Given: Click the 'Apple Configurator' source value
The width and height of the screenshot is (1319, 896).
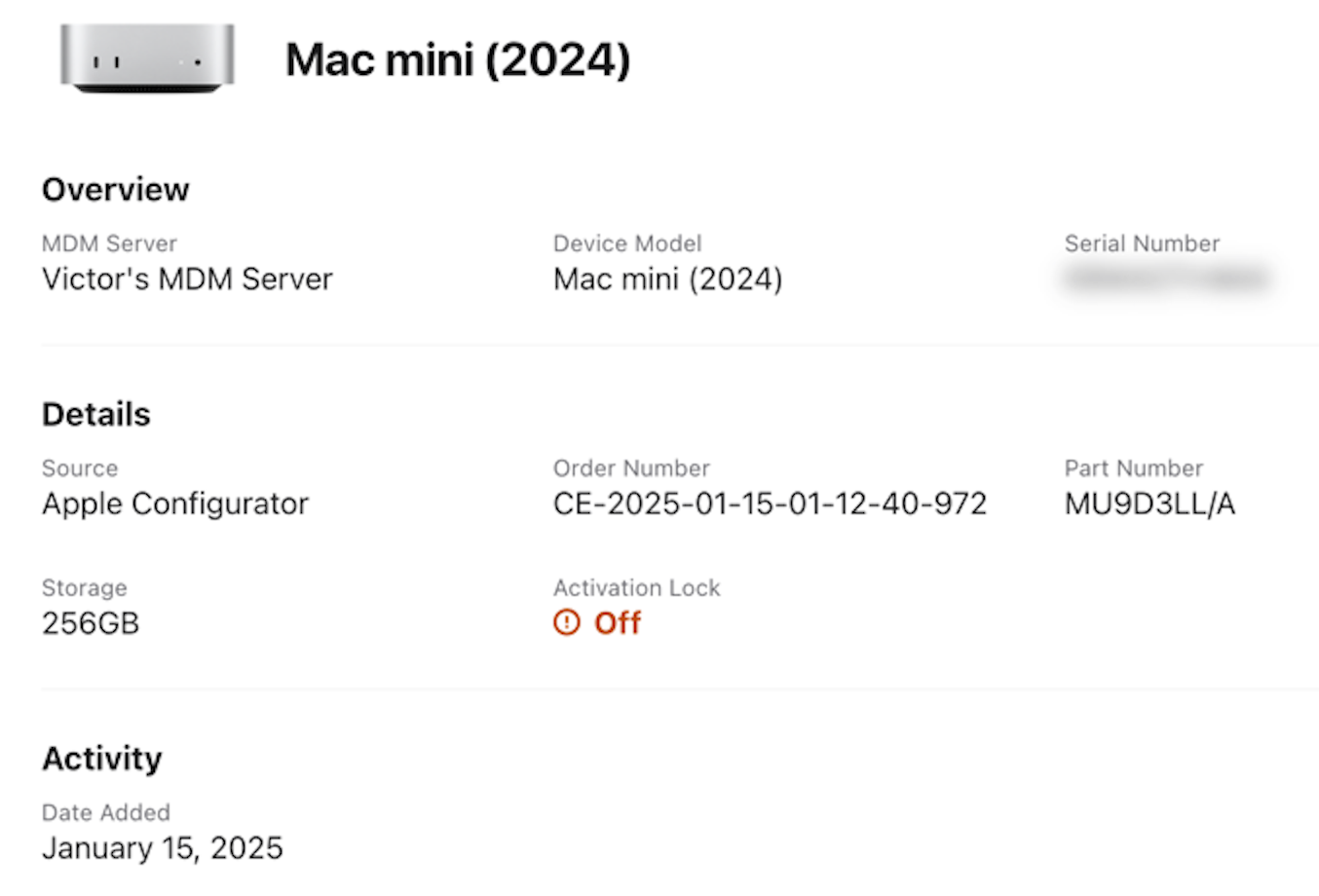Looking at the screenshot, I should pos(175,504).
